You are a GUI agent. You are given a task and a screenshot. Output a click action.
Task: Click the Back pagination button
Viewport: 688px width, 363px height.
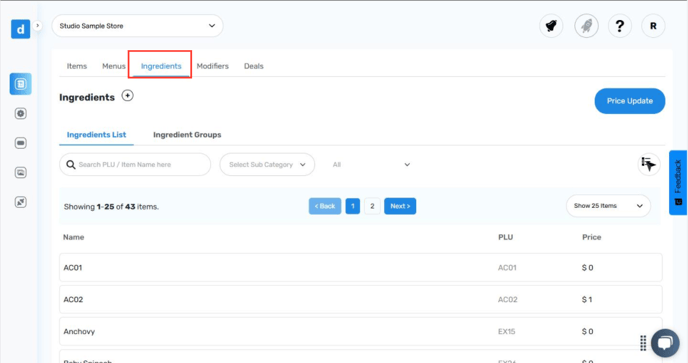(325, 206)
